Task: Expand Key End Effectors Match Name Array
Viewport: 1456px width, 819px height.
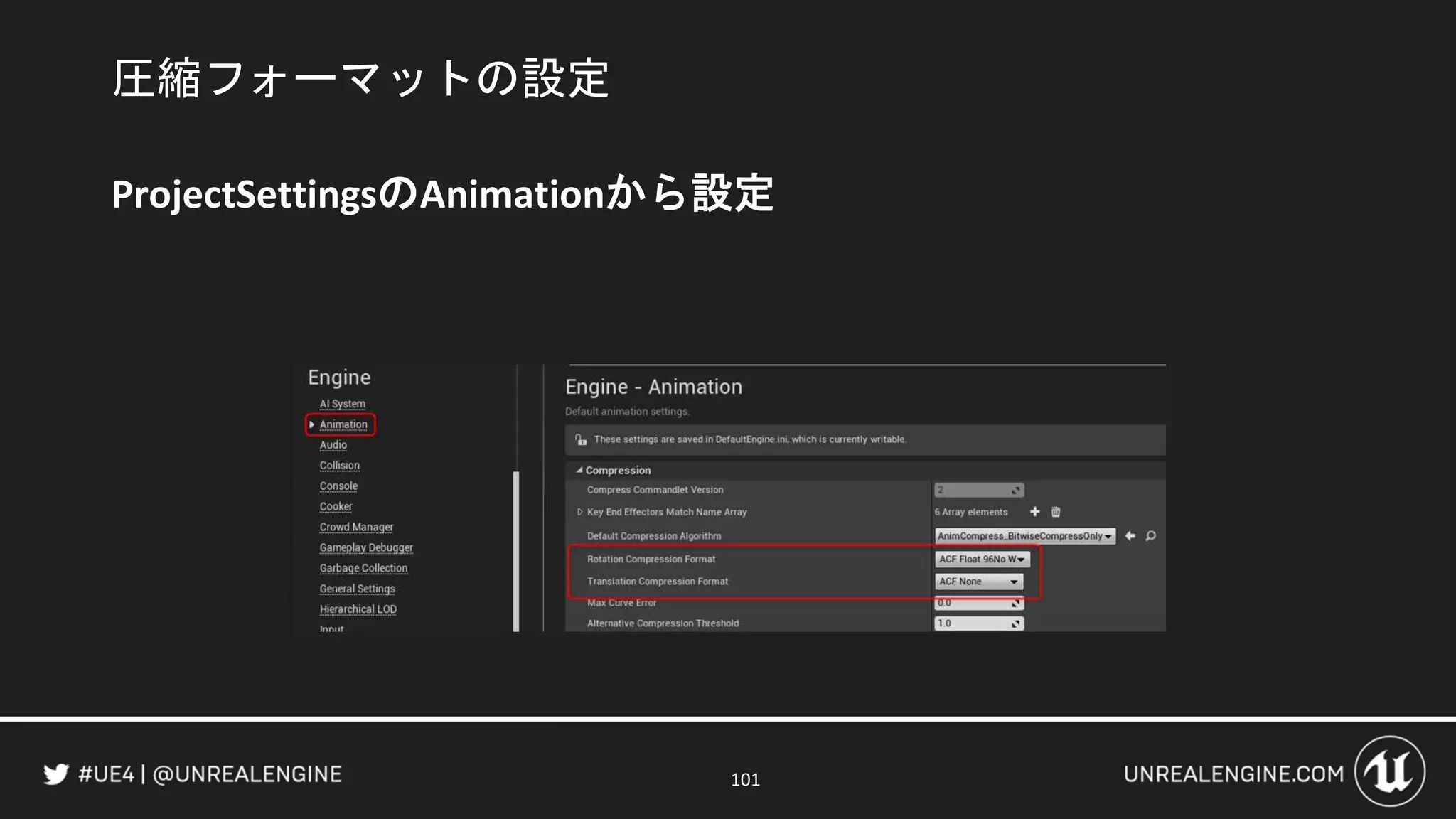Action: (579, 512)
